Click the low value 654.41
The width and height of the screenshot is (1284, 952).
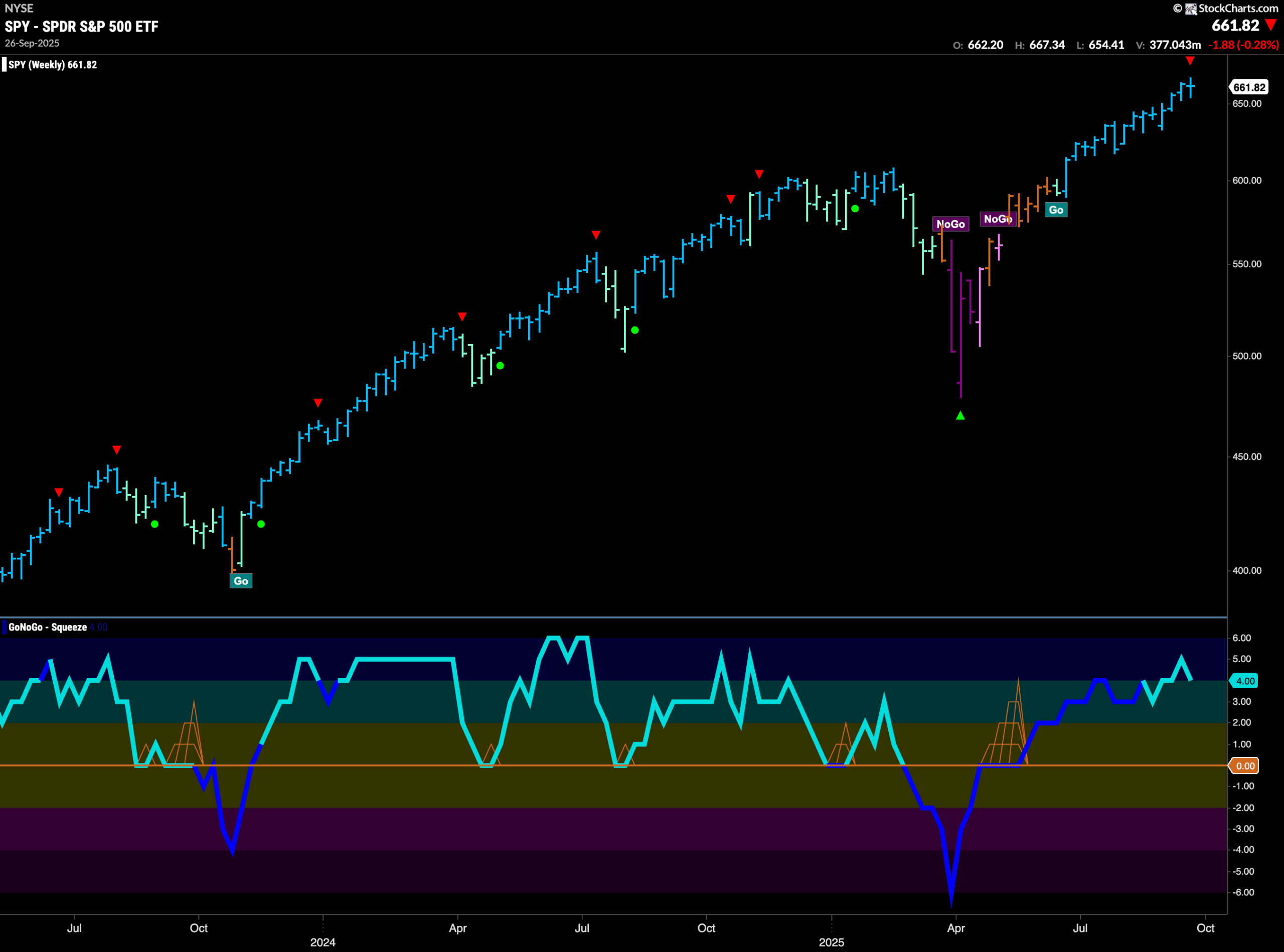coord(1106,45)
